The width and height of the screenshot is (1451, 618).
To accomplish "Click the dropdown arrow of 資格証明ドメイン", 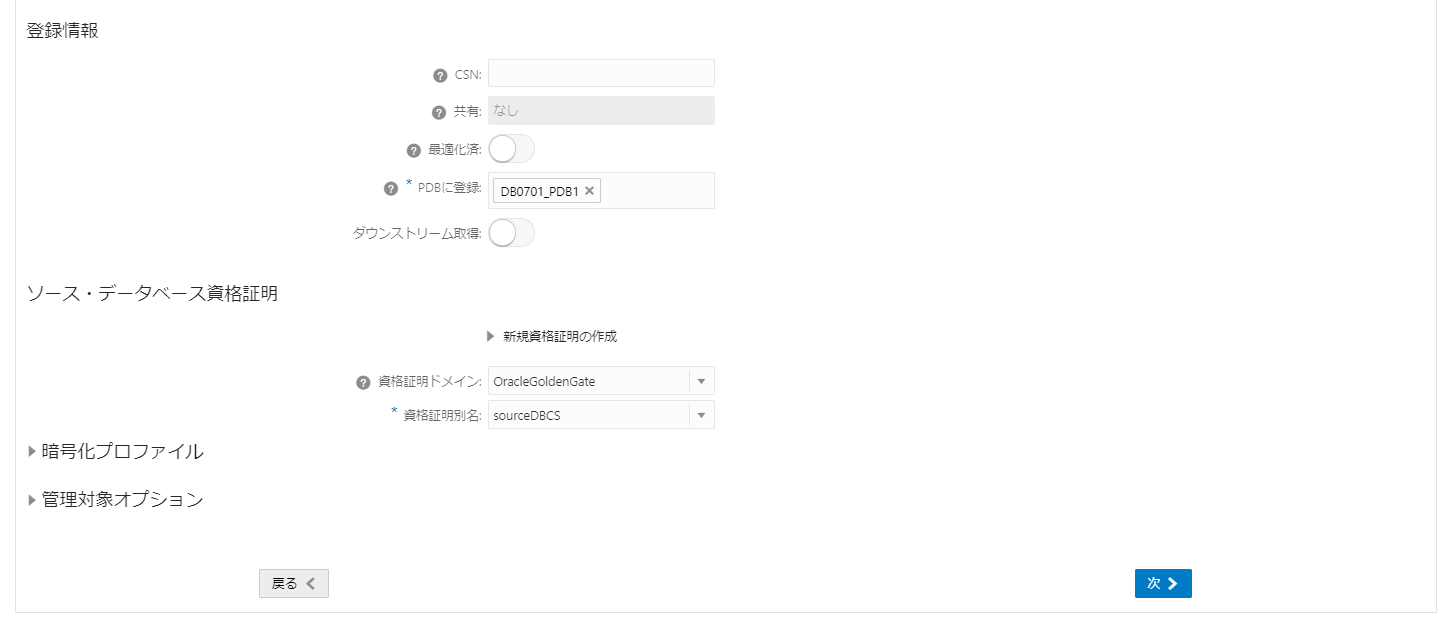I will [701, 381].
